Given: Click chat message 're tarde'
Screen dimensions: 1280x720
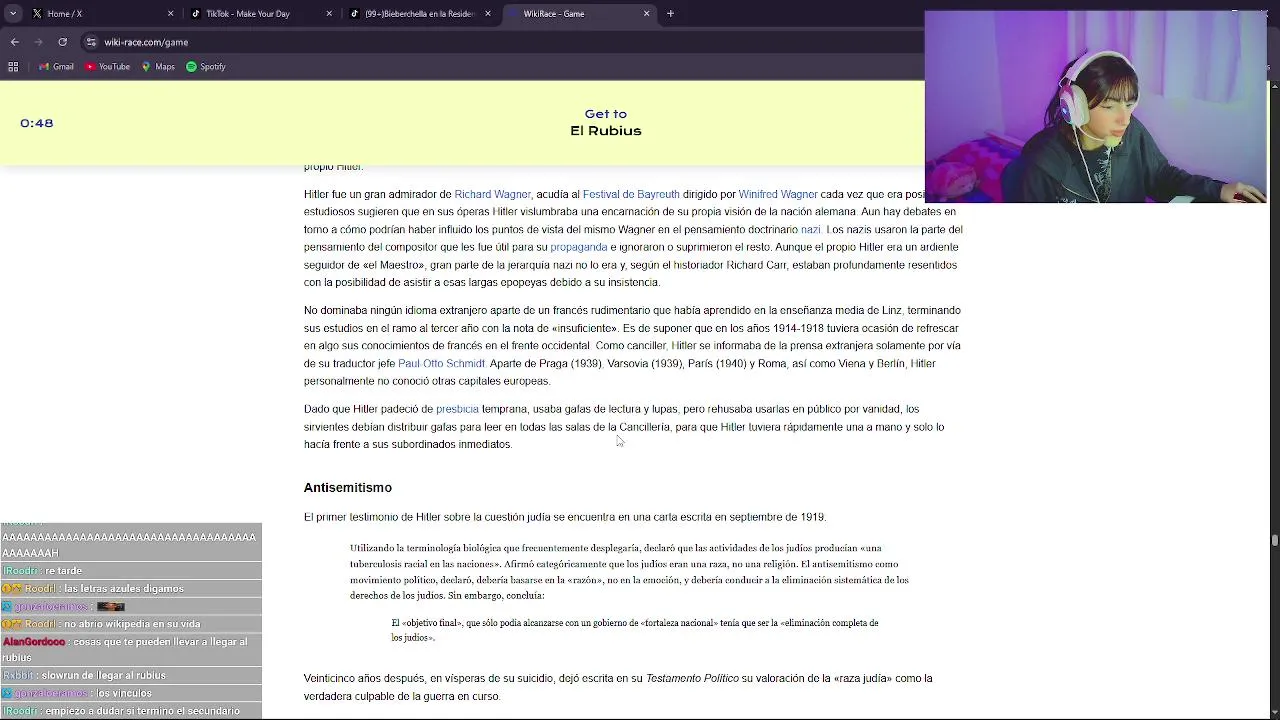Looking at the screenshot, I should pyautogui.click(x=63, y=570).
